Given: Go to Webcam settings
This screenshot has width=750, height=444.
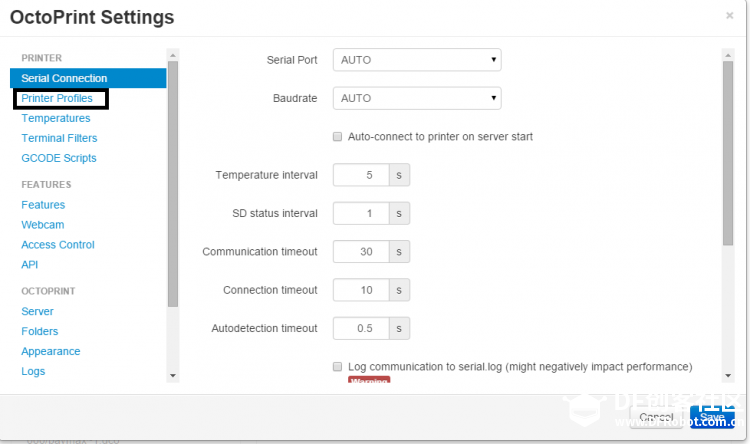Looking at the screenshot, I should click(43, 225).
